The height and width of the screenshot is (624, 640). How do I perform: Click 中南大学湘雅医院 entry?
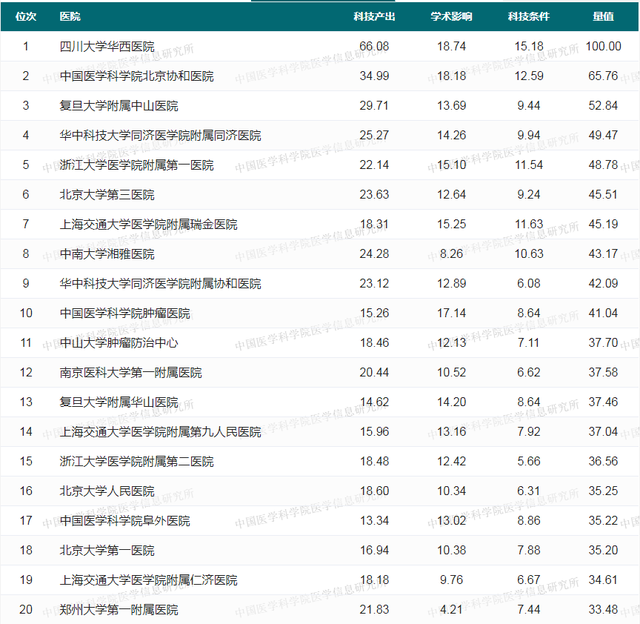[x=107, y=254]
